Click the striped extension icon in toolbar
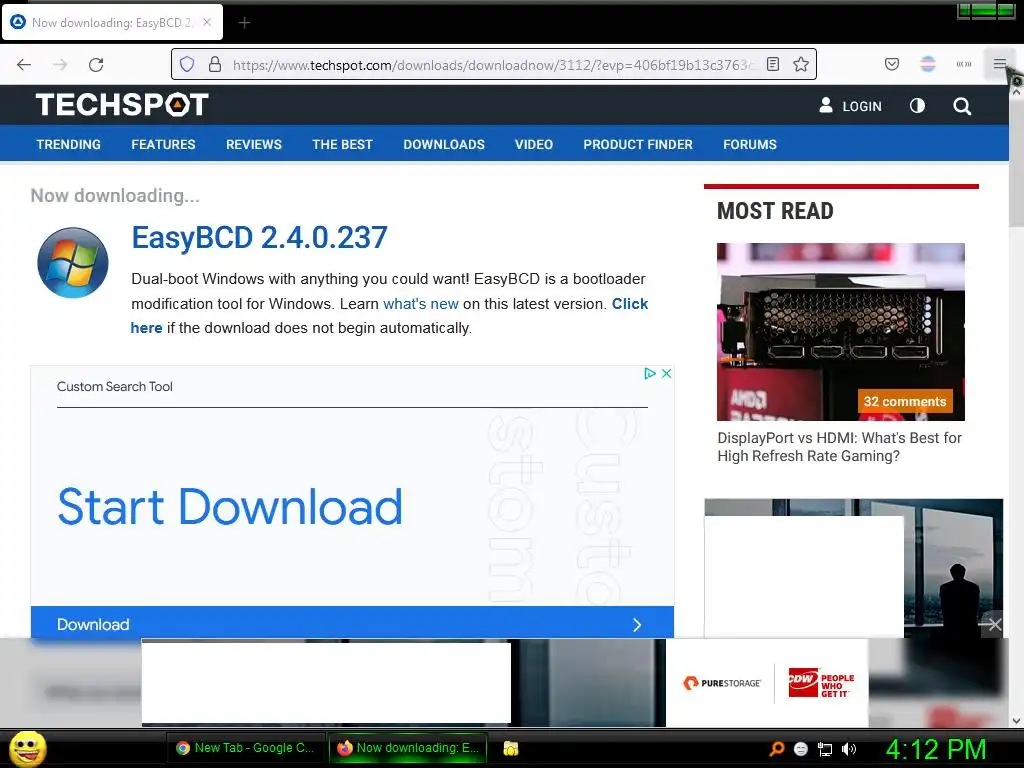Image resolution: width=1024 pixels, height=768 pixels. 927,64
